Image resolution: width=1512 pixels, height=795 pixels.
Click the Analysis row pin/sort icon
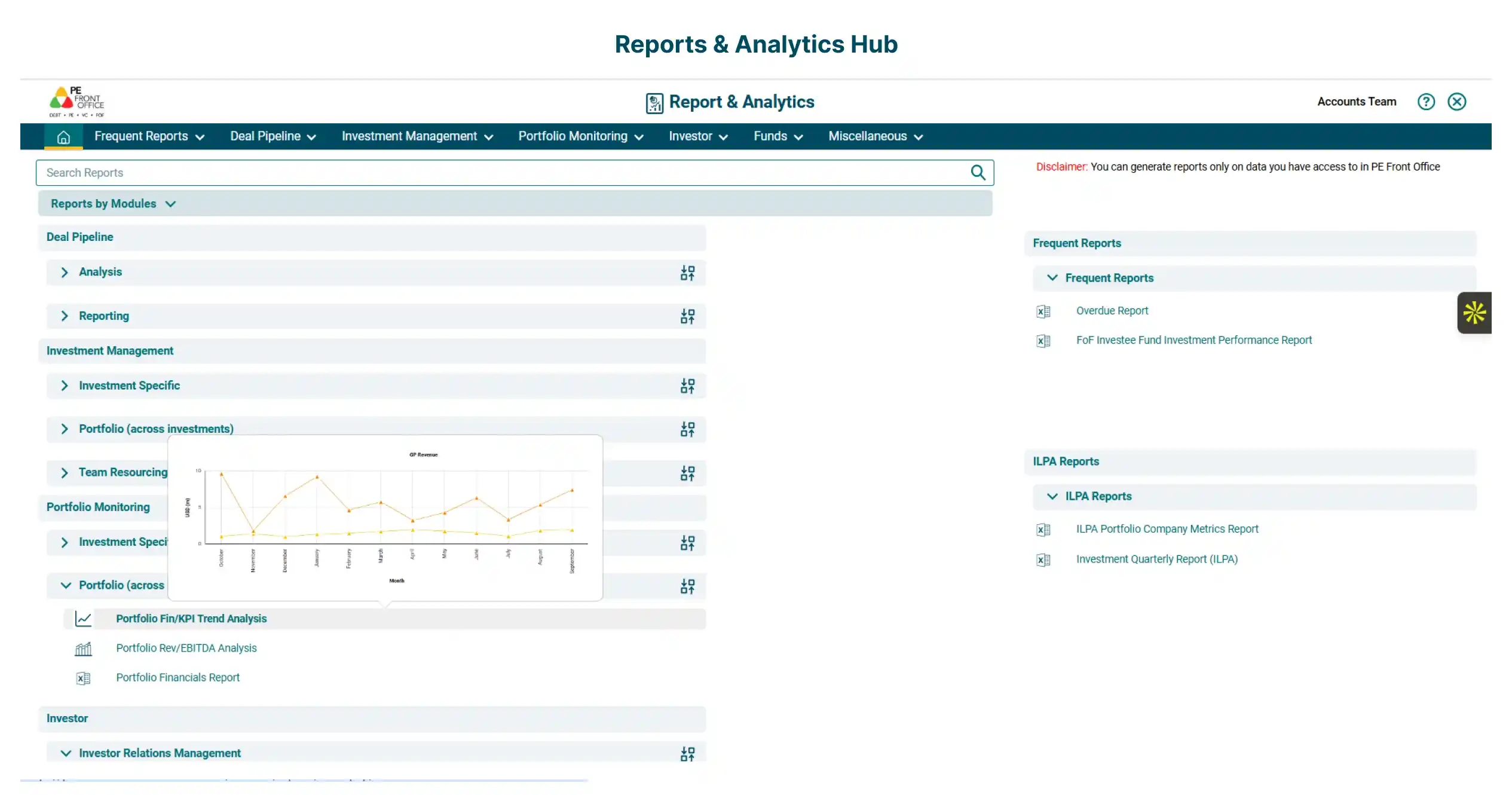(687, 273)
